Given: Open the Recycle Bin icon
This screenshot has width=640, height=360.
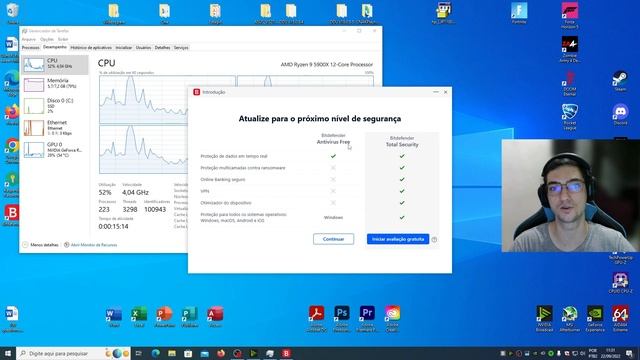Looking at the screenshot, I should 12,13.
